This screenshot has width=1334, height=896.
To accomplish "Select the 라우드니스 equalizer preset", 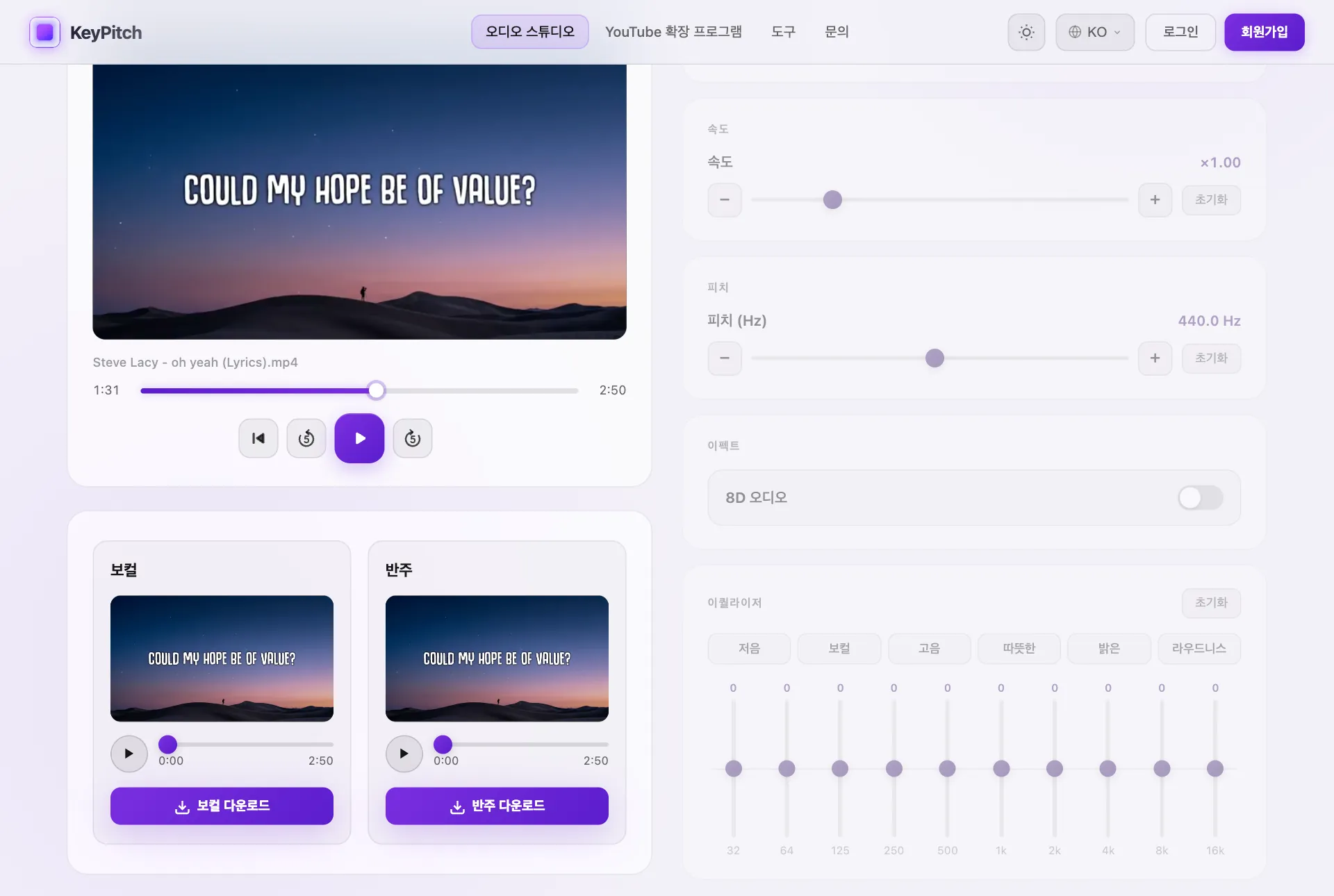I will [x=1199, y=649].
